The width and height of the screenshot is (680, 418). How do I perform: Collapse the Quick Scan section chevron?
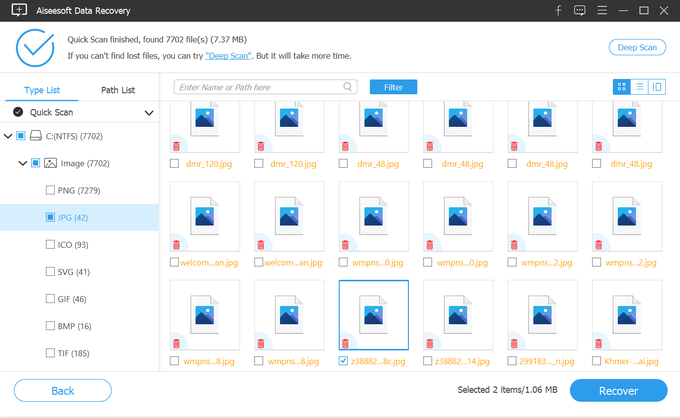(x=149, y=113)
